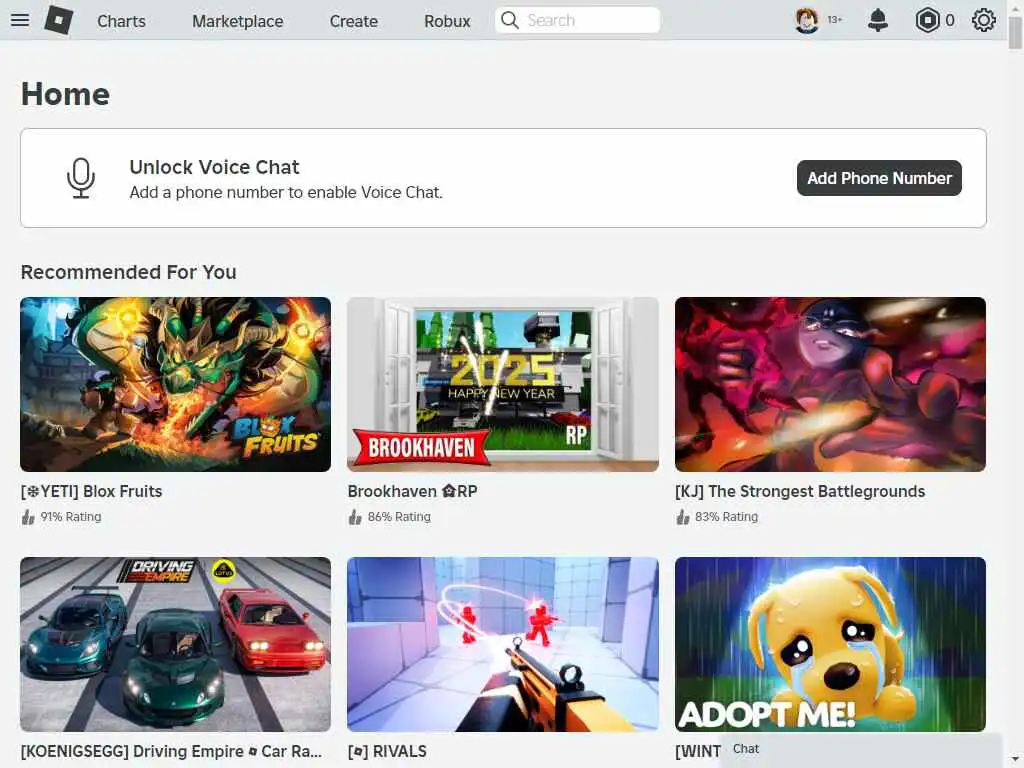Open the RIVALS title link
Viewport: 1024px width, 768px height.
[x=387, y=751]
